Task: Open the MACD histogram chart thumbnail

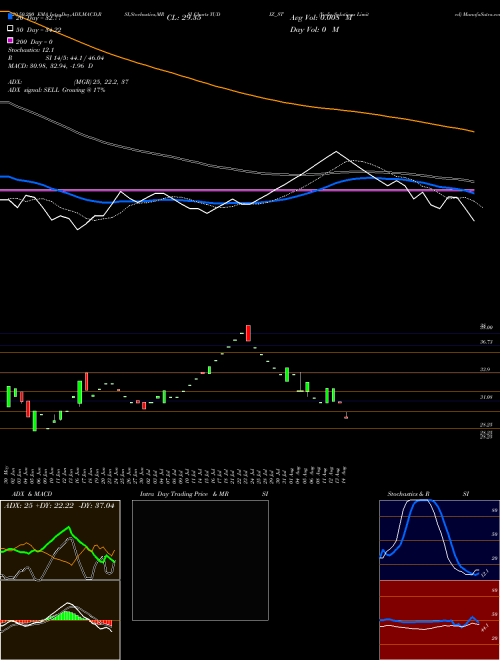Action: tap(60, 620)
